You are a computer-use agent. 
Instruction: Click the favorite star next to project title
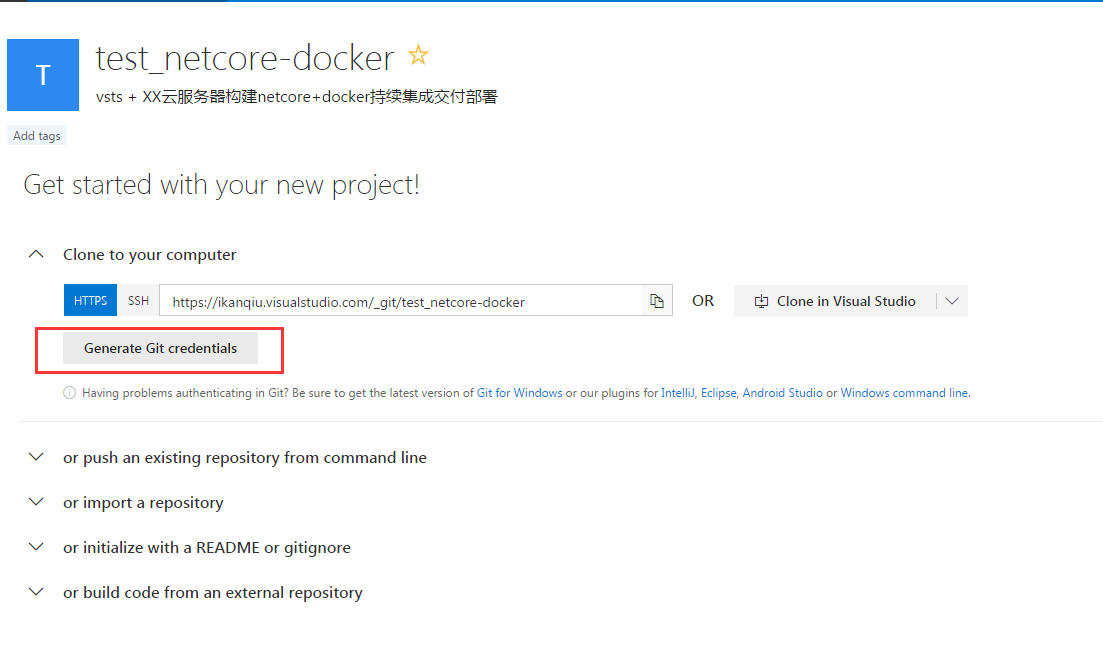418,55
